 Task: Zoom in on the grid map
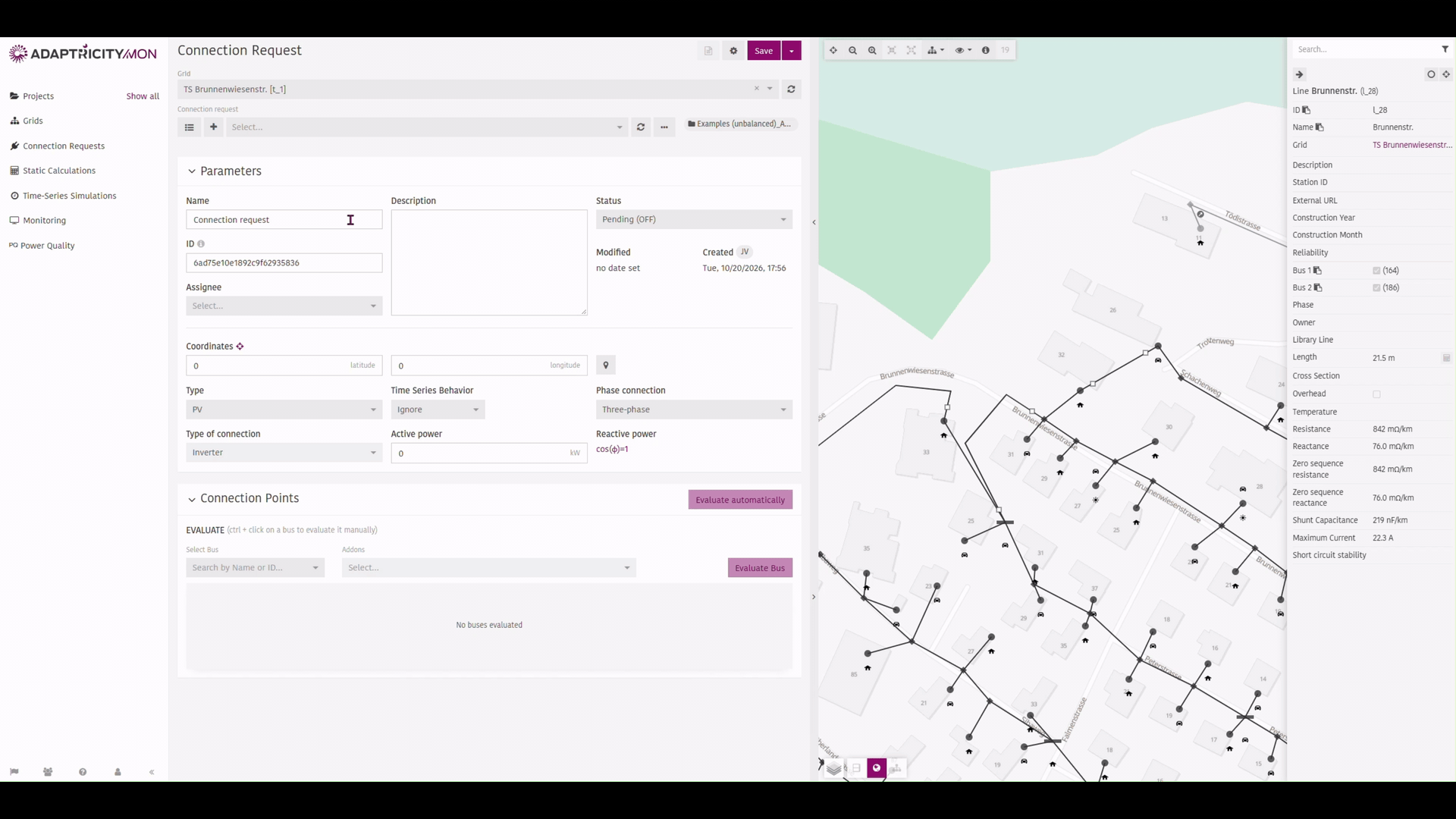click(x=872, y=51)
